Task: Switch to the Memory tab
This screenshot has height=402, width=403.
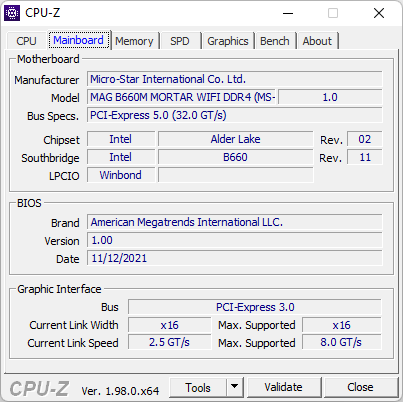Action: point(134,41)
